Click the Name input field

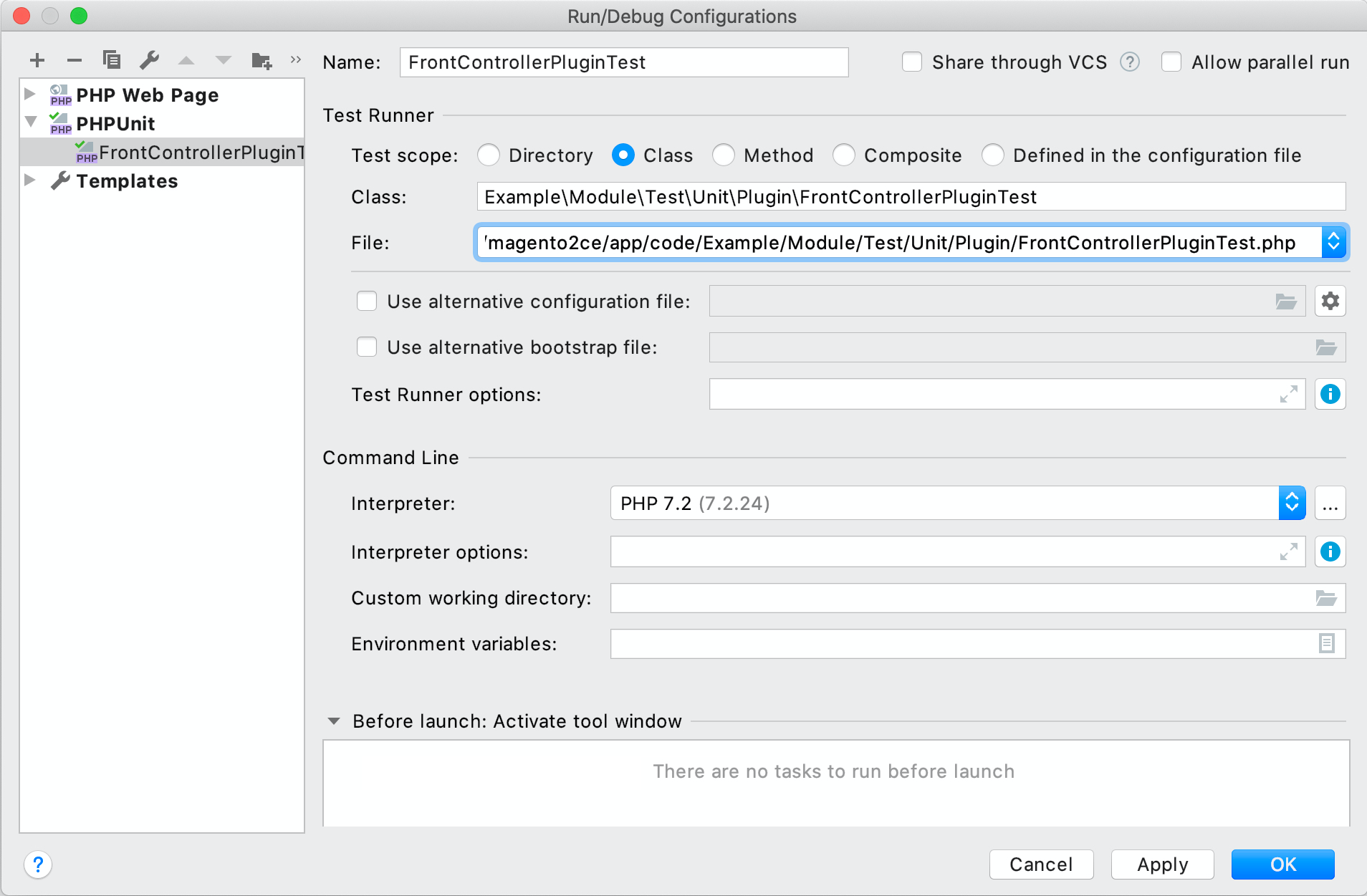click(623, 62)
